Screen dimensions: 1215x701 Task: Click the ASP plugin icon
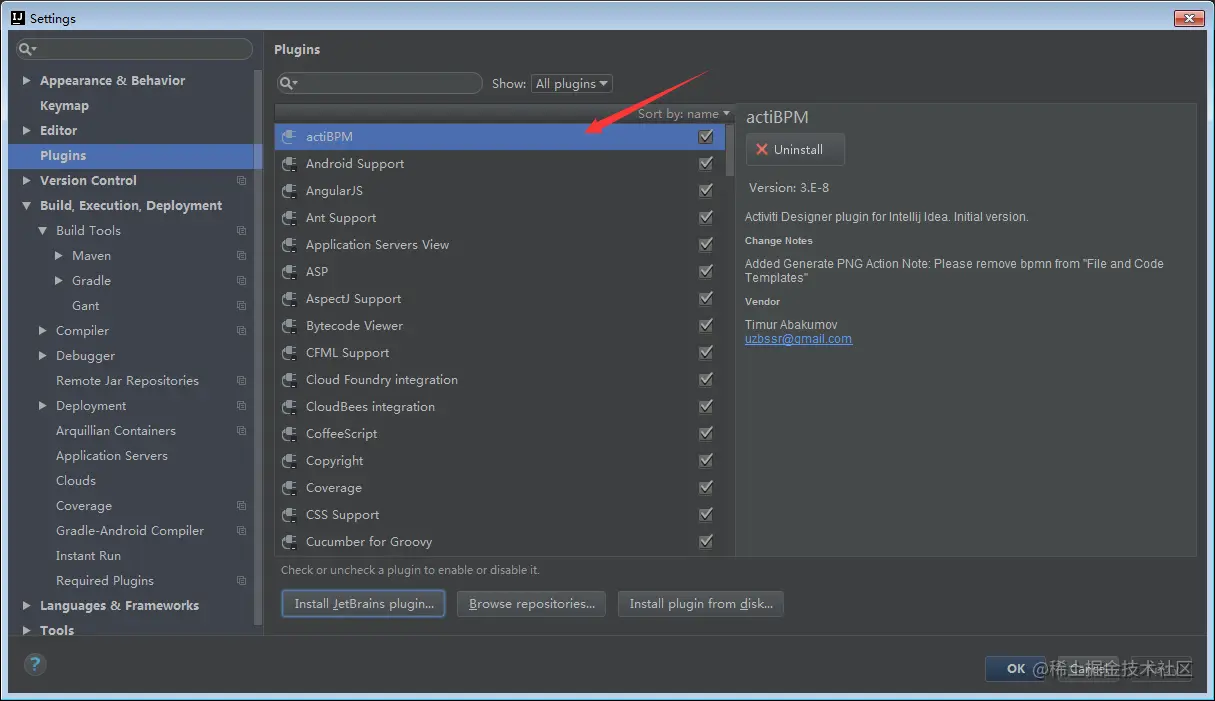click(289, 272)
